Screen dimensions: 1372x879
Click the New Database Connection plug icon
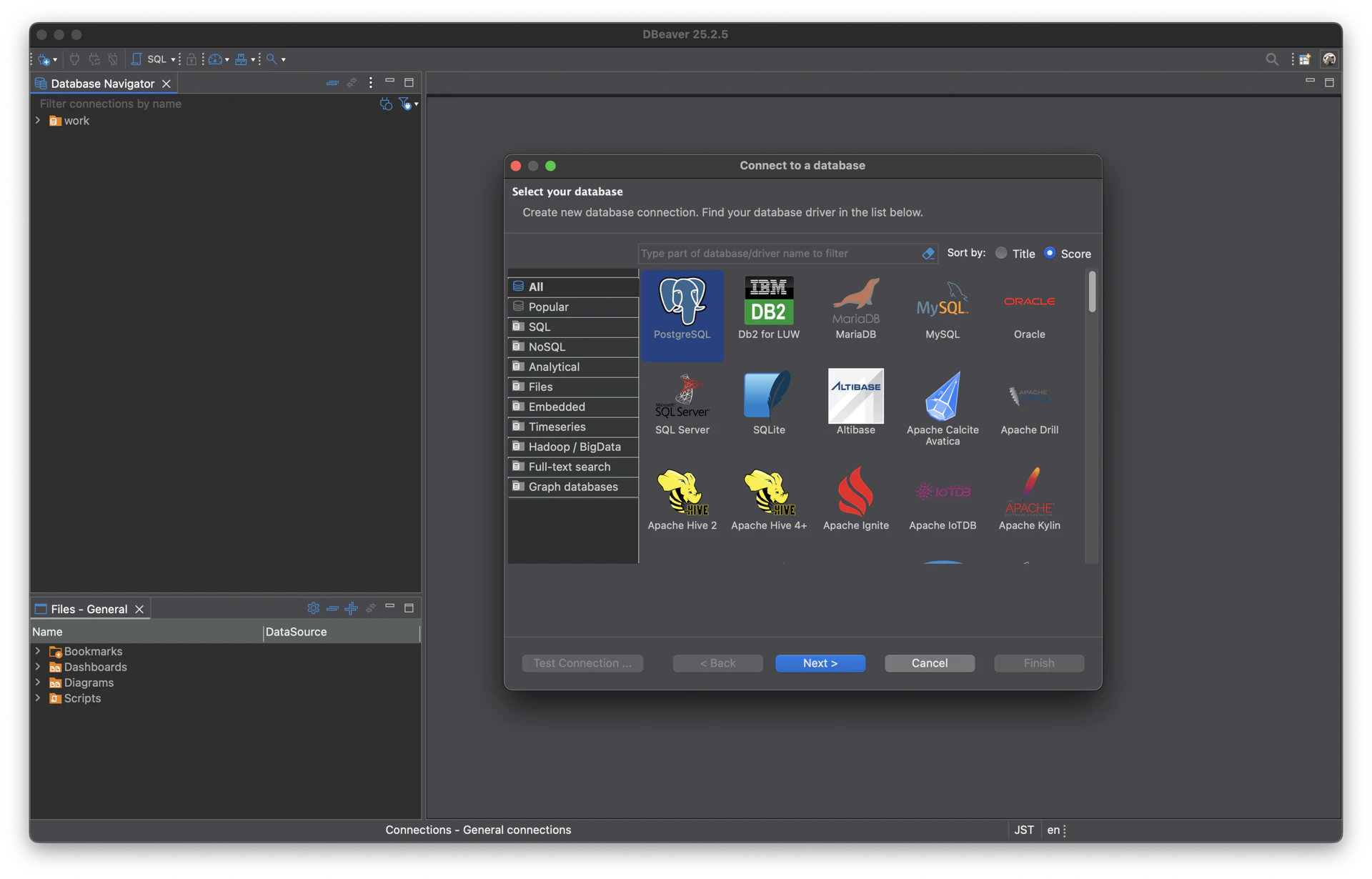coord(44,59)
